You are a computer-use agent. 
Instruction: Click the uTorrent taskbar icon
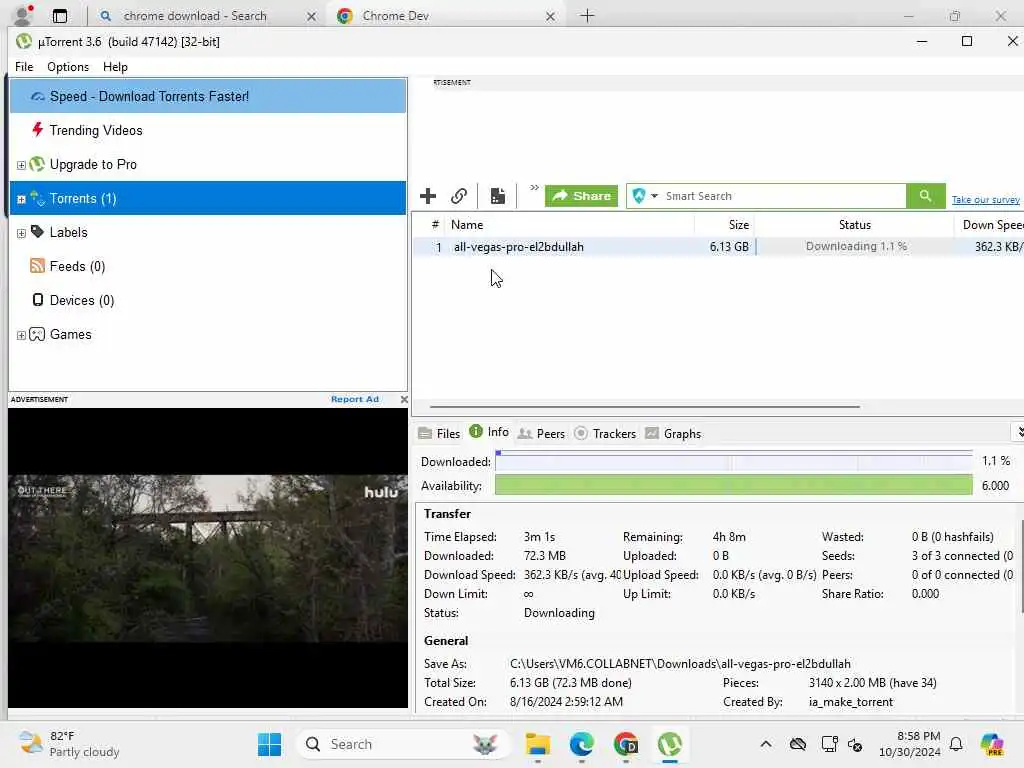point(669,744)
